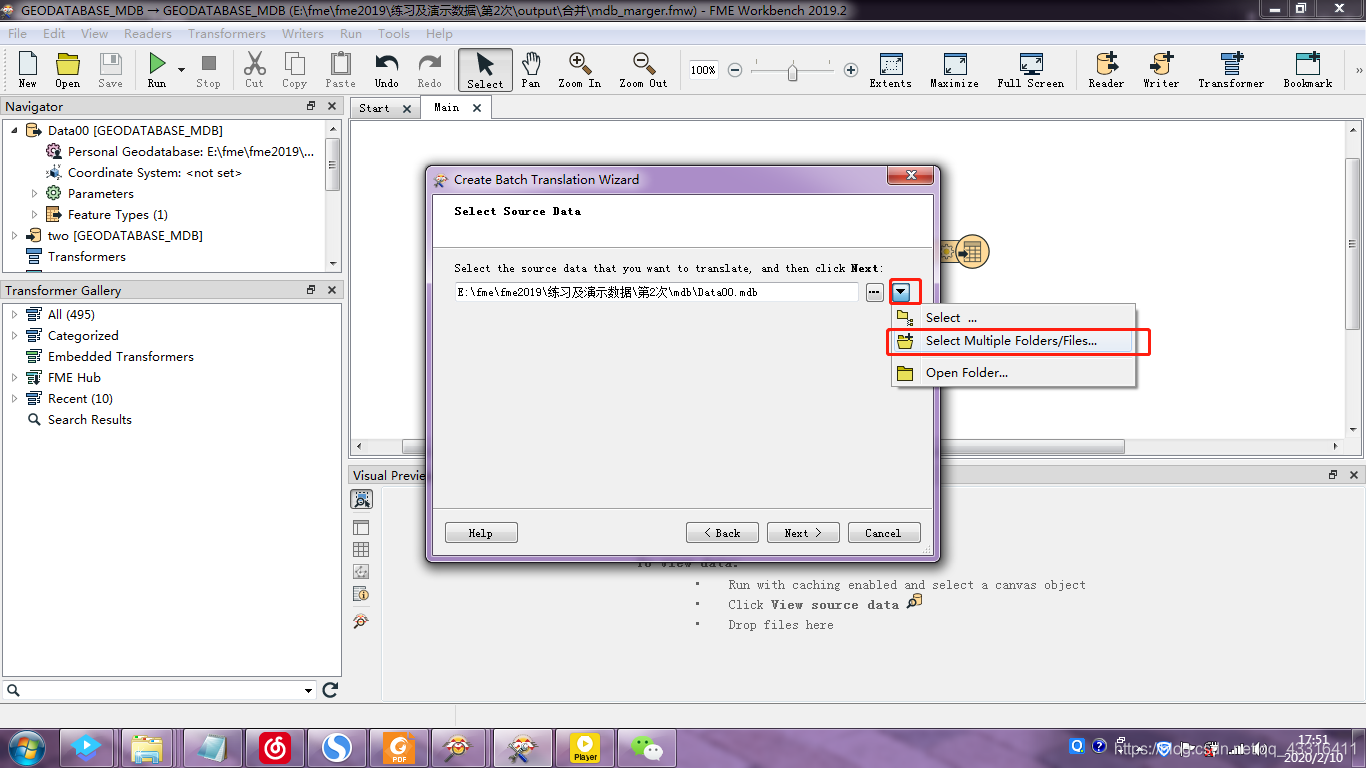Select Embedded Transformers in the gallery
This screenshot has height=768, width=1366.
[x=120, y=356]
